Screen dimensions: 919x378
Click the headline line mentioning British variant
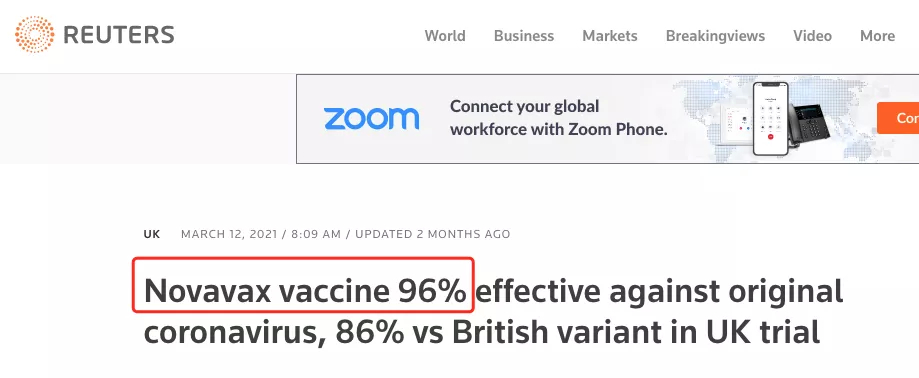pos(481,333)
